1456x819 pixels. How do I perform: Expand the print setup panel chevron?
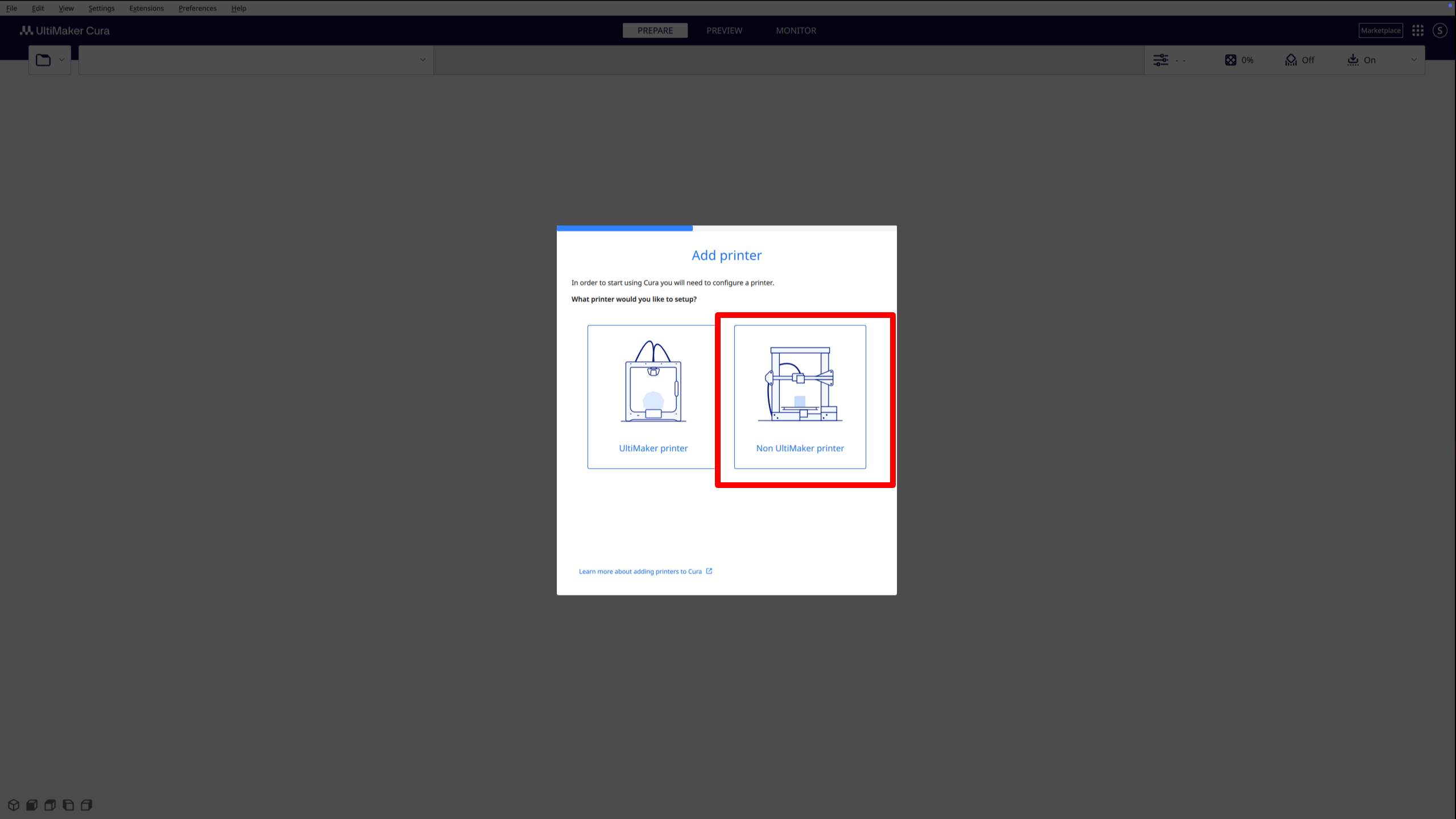pyautogui.click(x=1414, y=60)
